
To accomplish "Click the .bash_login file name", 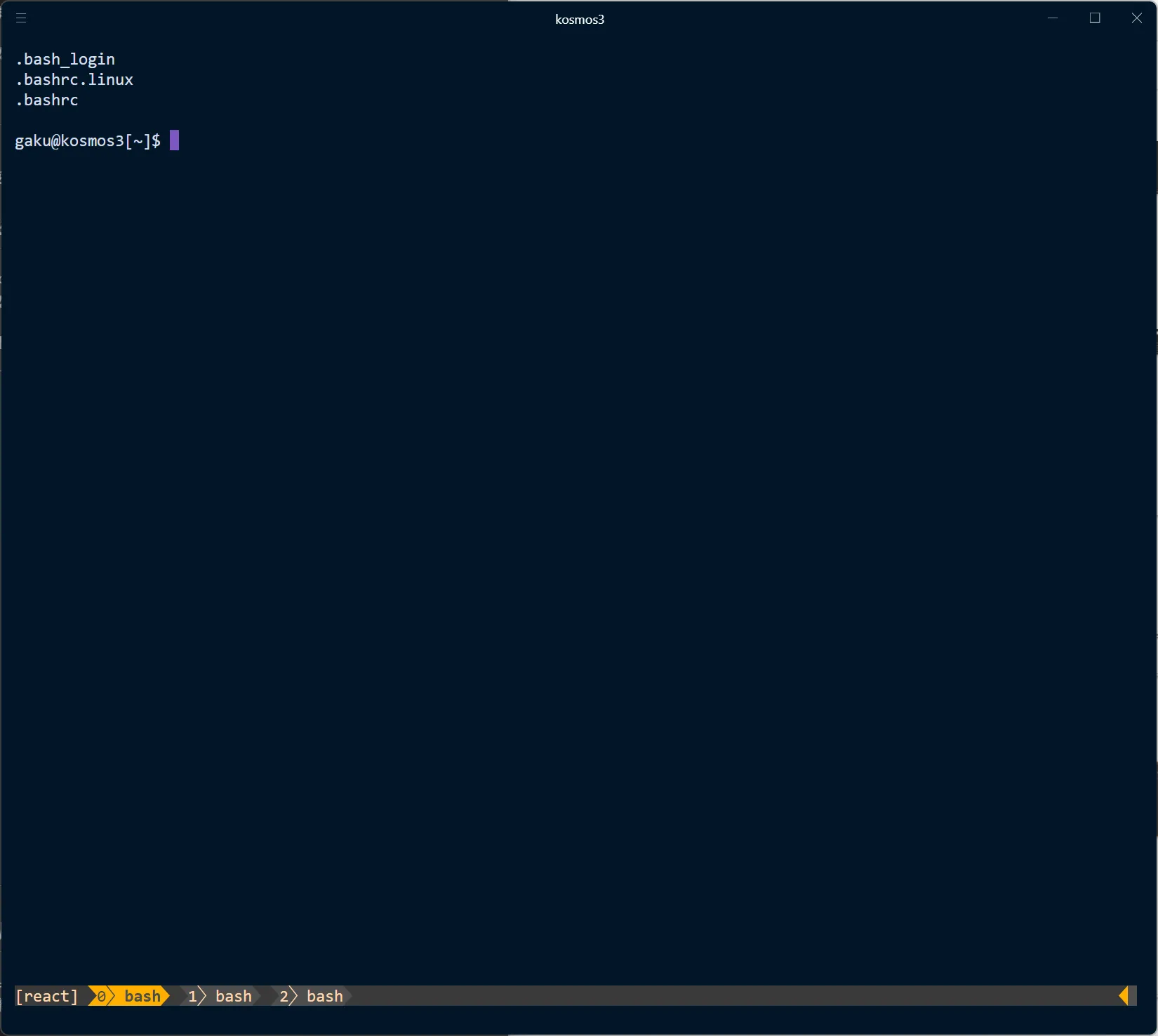I will coord(65,60).
